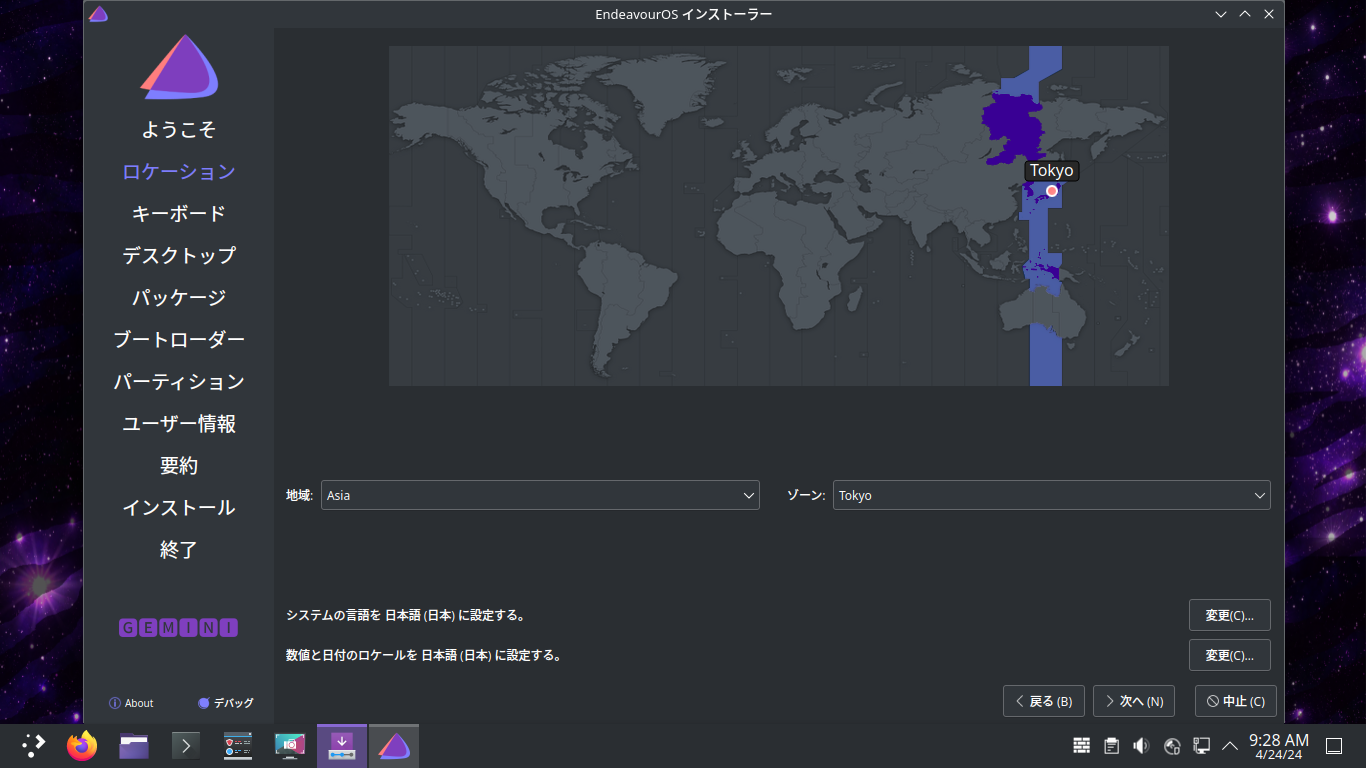Select the キーボード step in the sidebar
This screenshot has width=1366, height=768.
tap(179, 214)
